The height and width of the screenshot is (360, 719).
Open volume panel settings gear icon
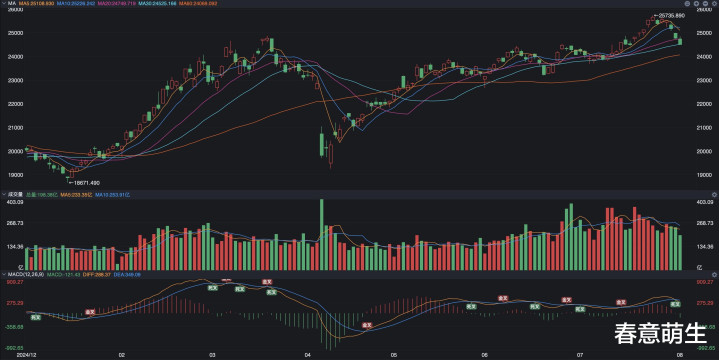click(x=714, y=195)
